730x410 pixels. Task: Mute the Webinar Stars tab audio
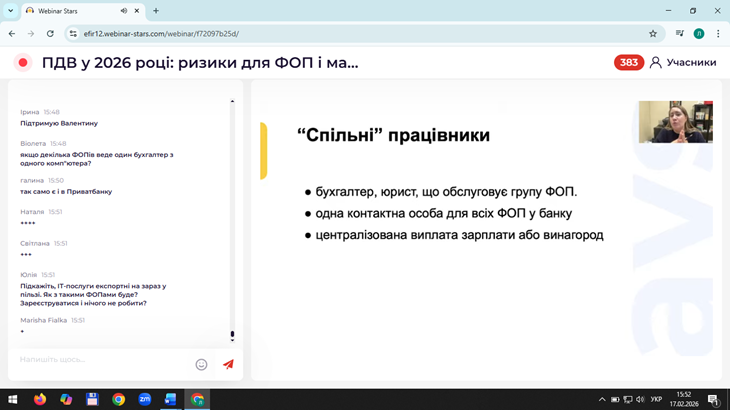pyautogui.click(x=124, y=11)
